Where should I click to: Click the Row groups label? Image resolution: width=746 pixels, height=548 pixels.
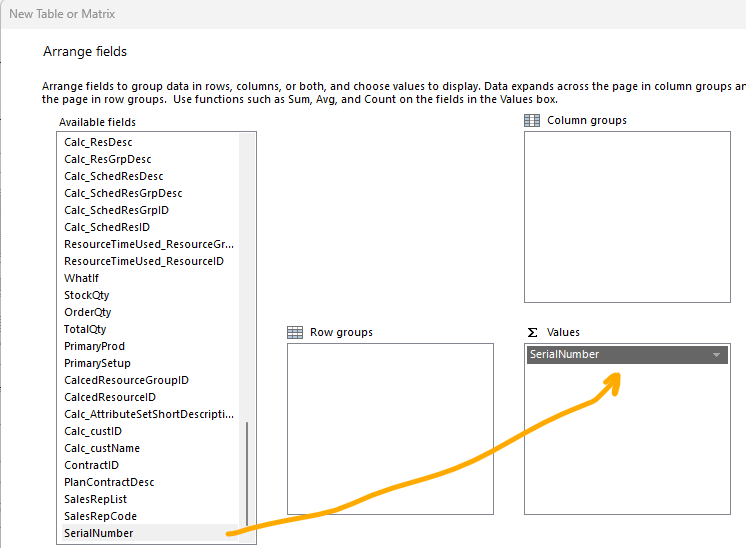(x=341, y=333)
